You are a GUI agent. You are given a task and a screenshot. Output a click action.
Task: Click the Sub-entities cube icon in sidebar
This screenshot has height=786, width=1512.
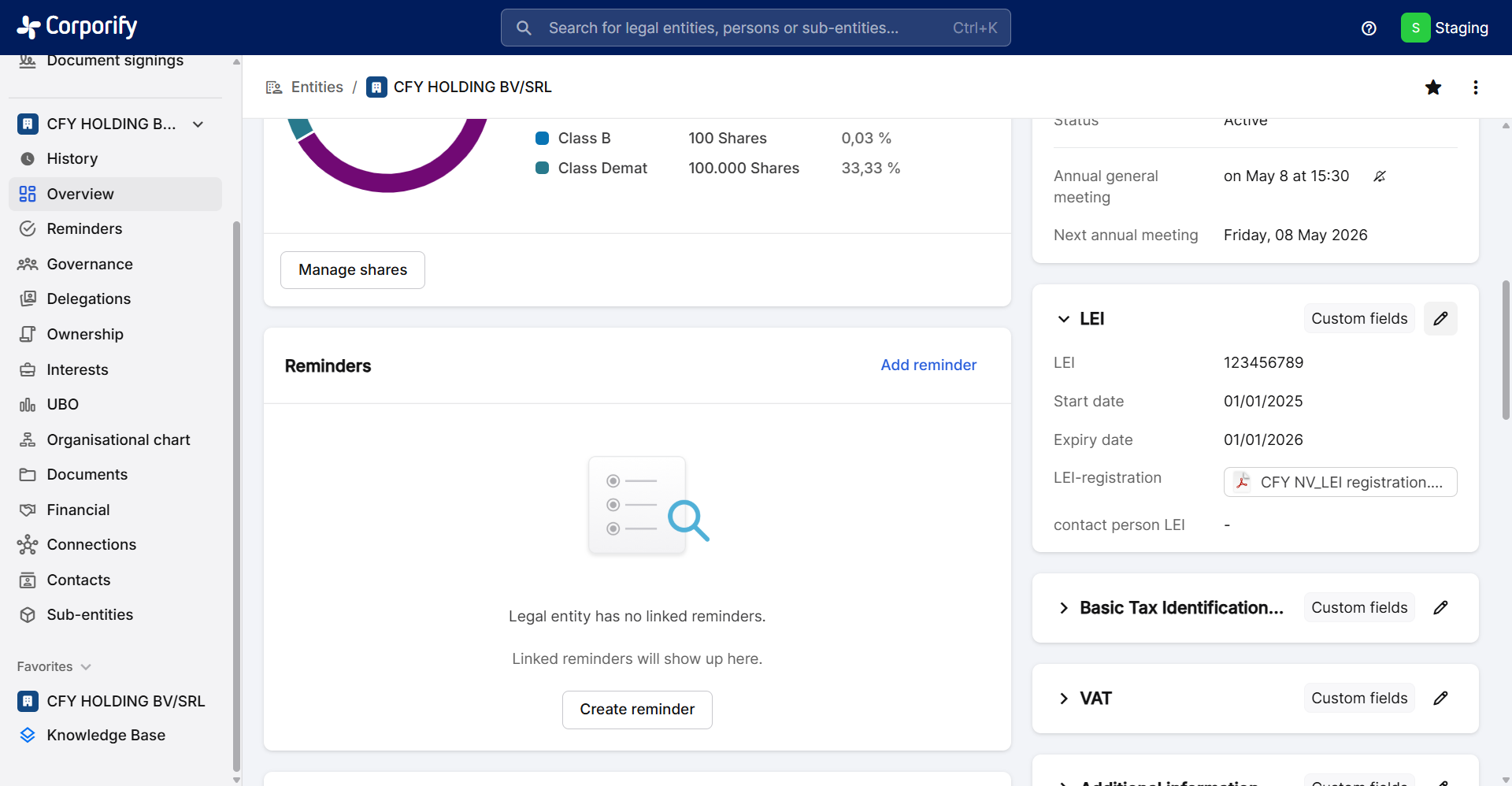[28, 614]
